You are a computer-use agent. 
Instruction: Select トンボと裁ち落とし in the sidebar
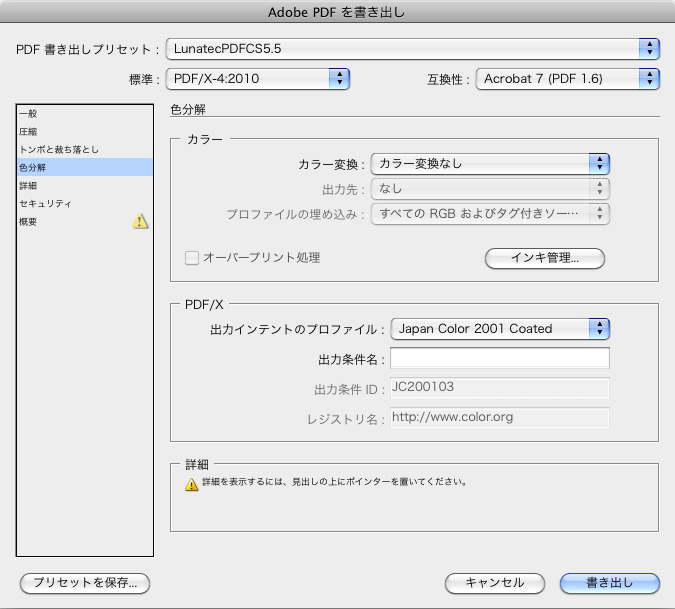coord(85,149)
